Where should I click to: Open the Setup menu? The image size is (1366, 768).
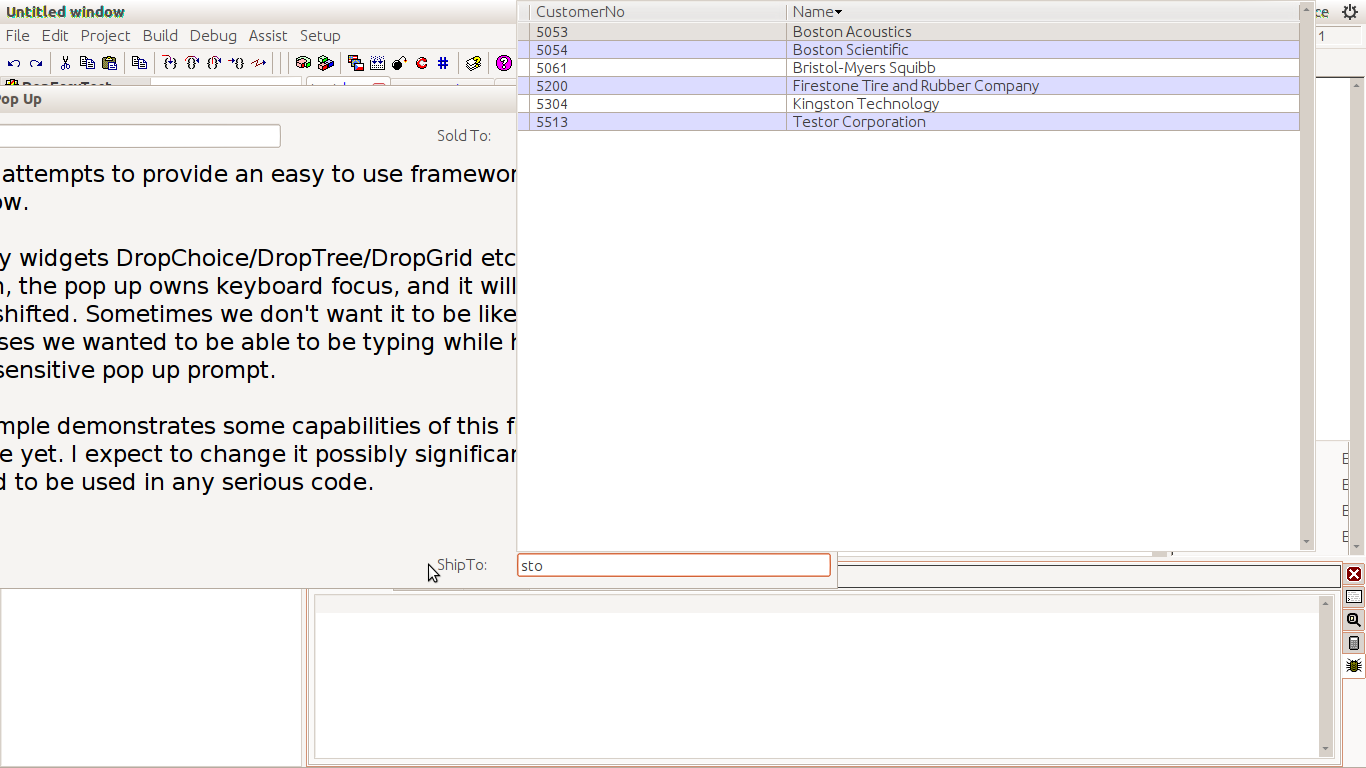click(320, 36)
